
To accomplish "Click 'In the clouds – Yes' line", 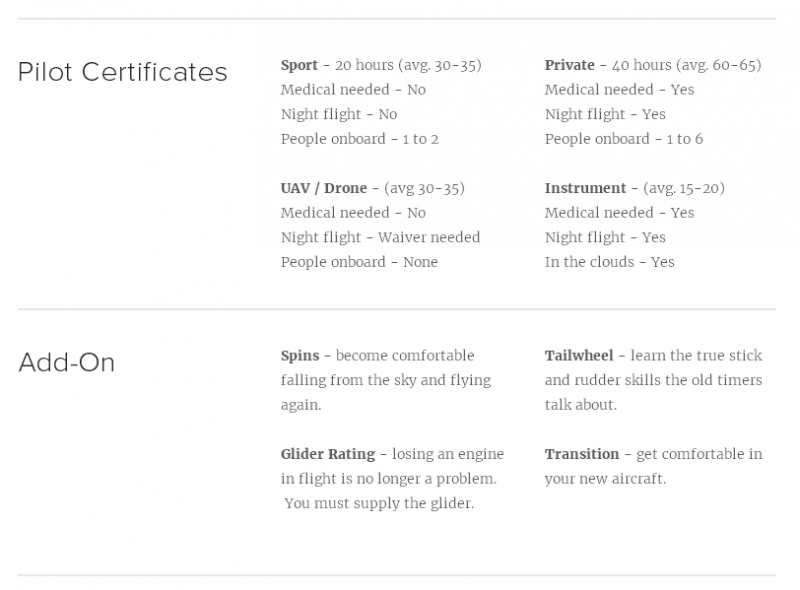I will (x=609, y=262).
